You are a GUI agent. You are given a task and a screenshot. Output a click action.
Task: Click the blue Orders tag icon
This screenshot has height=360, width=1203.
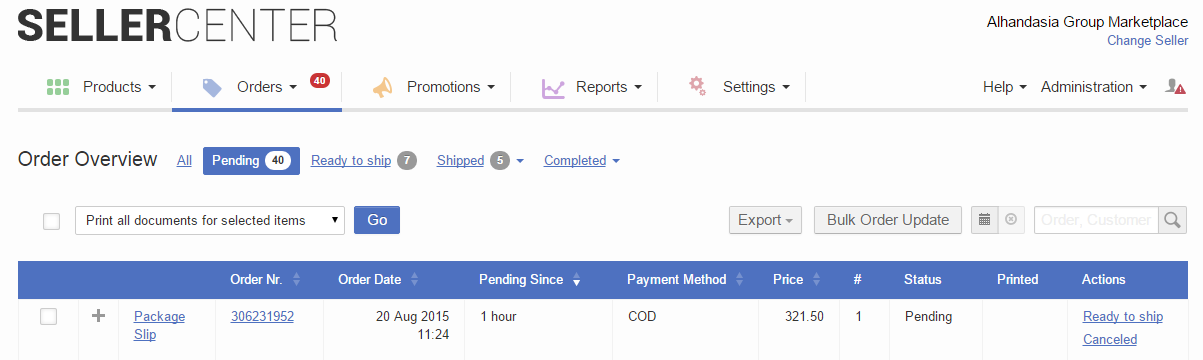pos(212,87)
